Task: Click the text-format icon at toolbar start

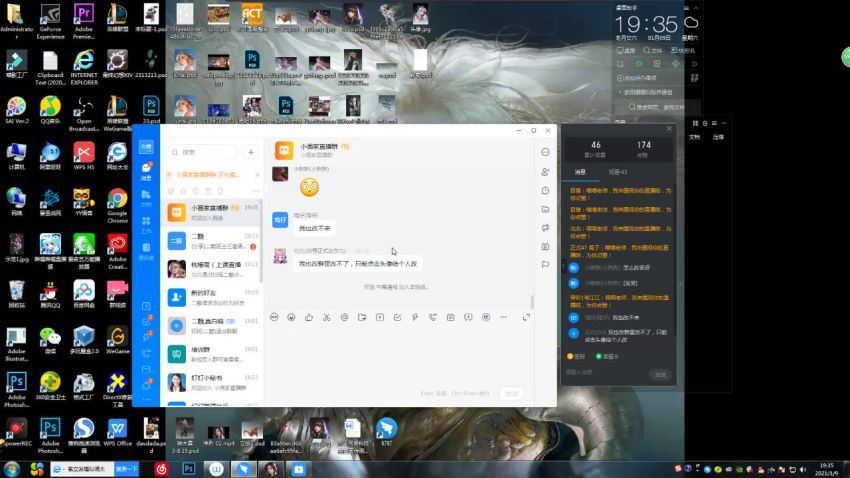Action: coord(274,317)
